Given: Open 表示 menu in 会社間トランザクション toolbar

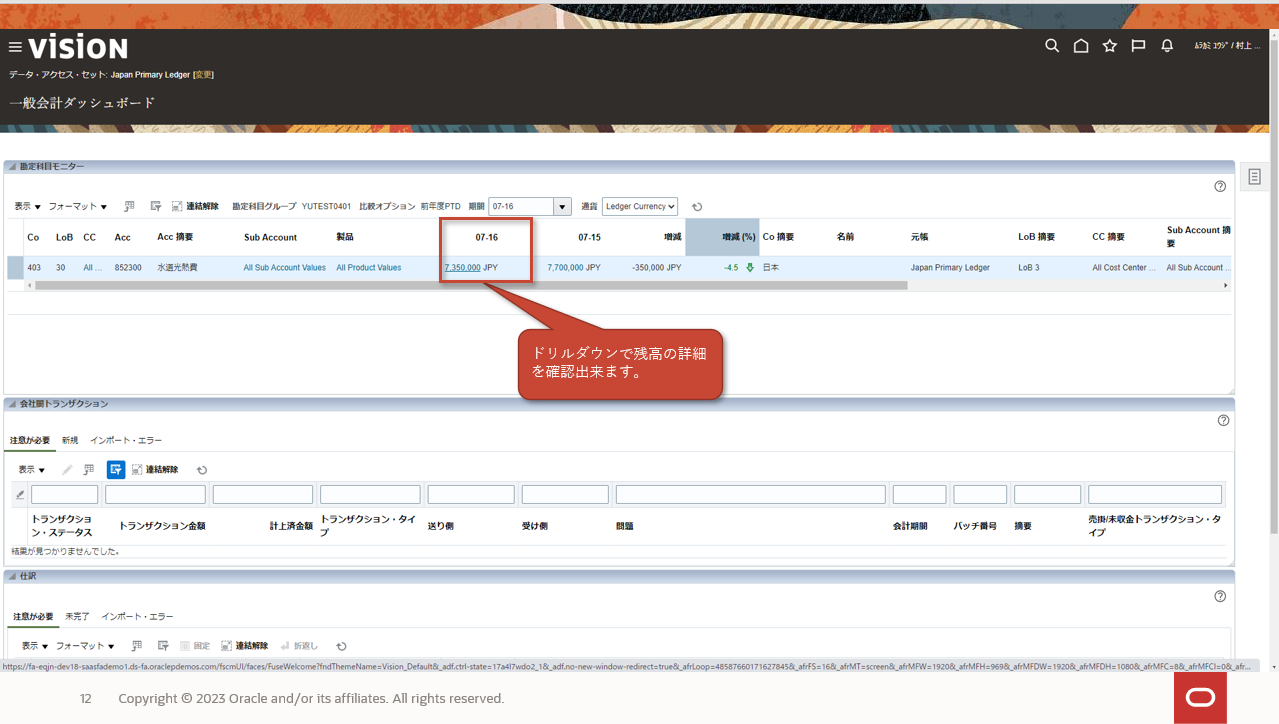Looking at the screenshot, I should point(32,469).
